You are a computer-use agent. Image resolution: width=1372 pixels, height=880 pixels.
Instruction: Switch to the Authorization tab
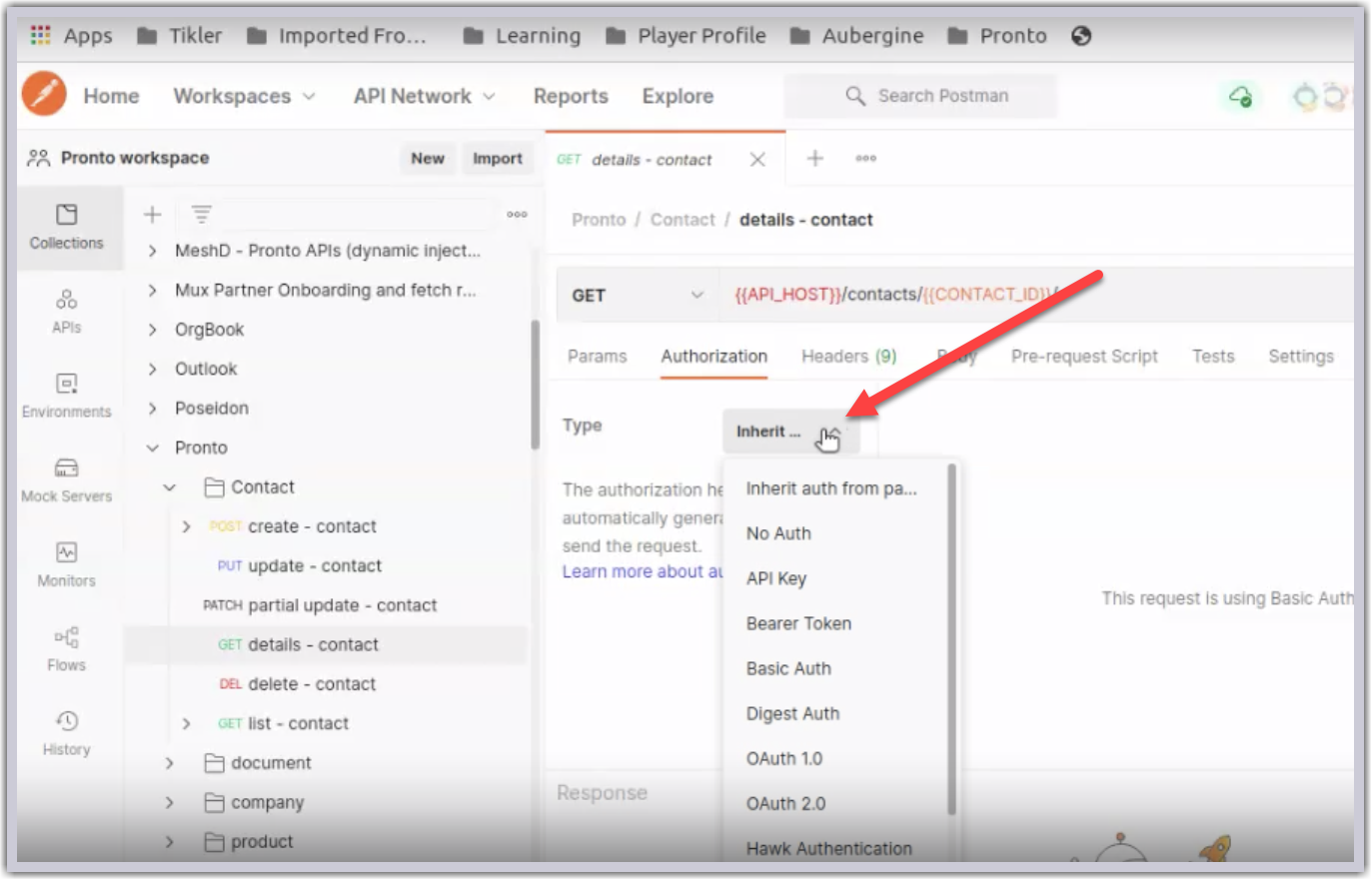click(x=714, y=357)
